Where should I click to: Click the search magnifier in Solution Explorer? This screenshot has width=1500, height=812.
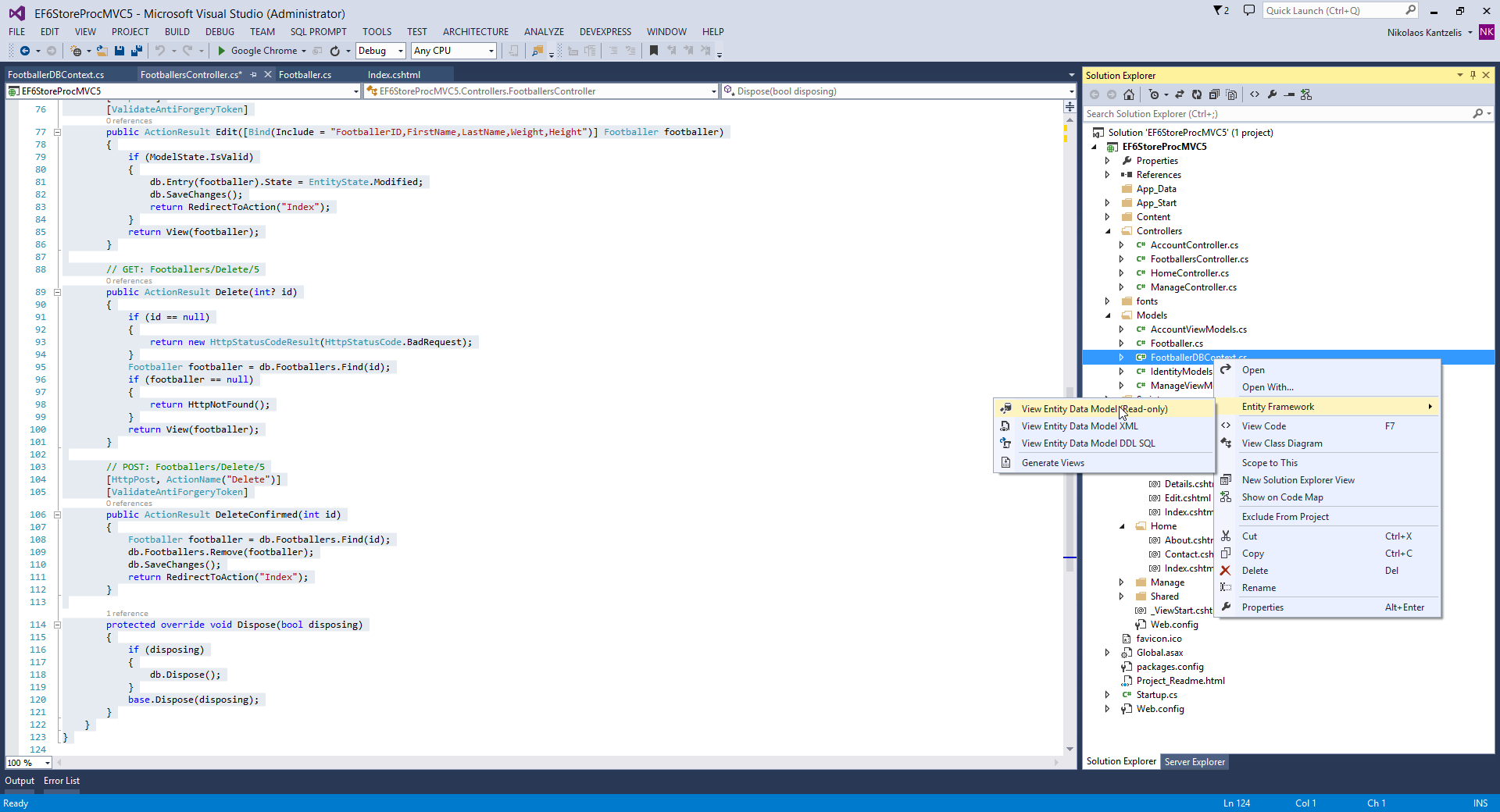(1477, 114)
